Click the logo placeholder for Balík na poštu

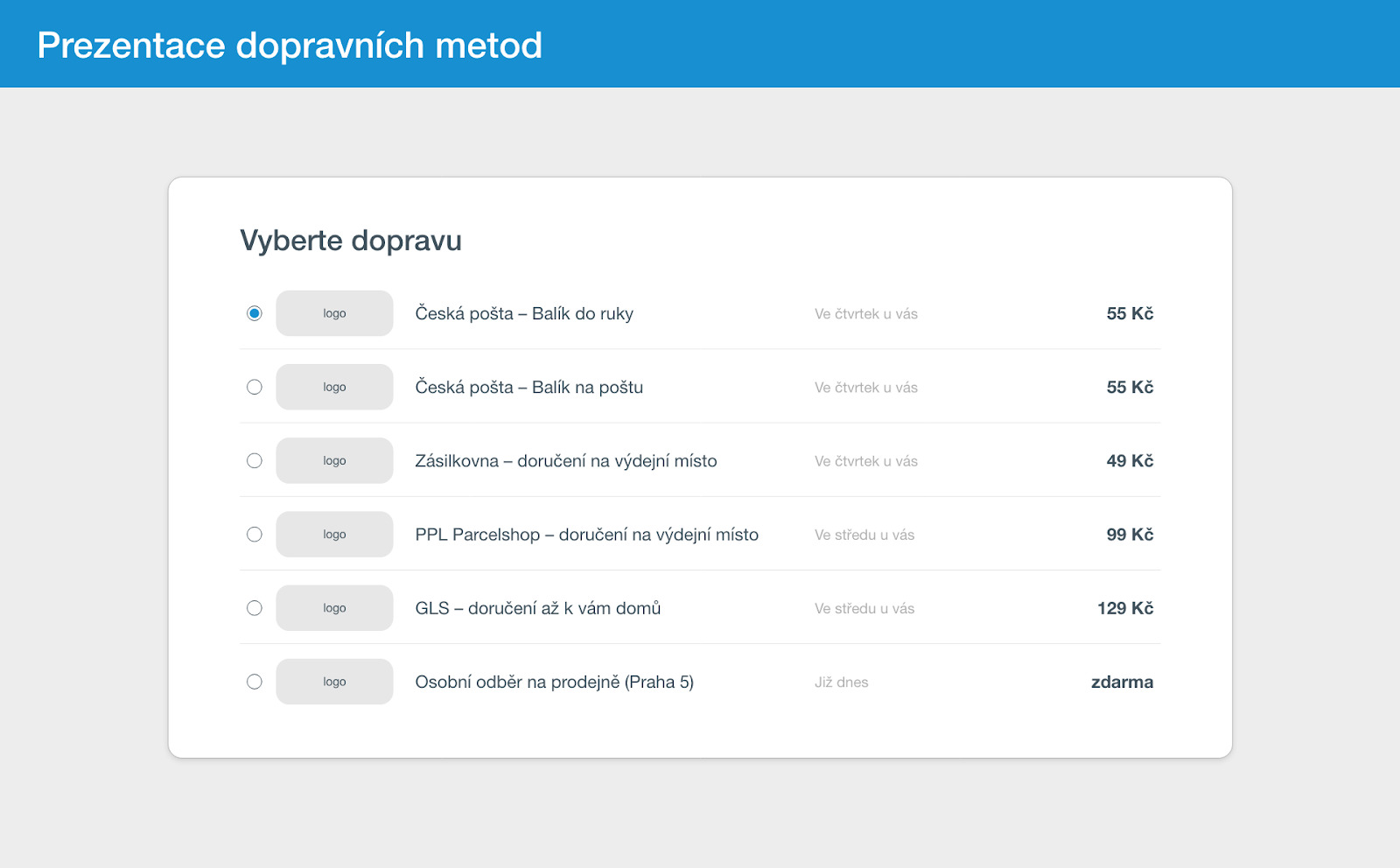pos(334,387)
